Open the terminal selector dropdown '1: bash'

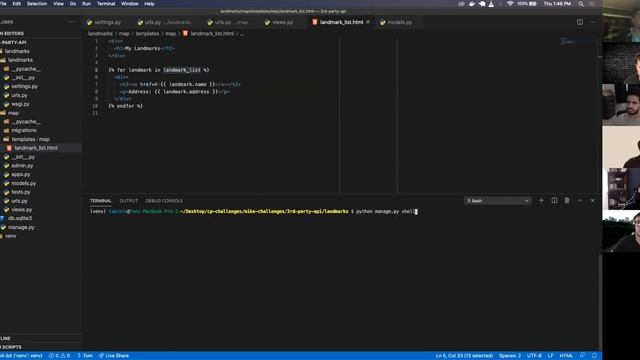(x=498, y=201)
